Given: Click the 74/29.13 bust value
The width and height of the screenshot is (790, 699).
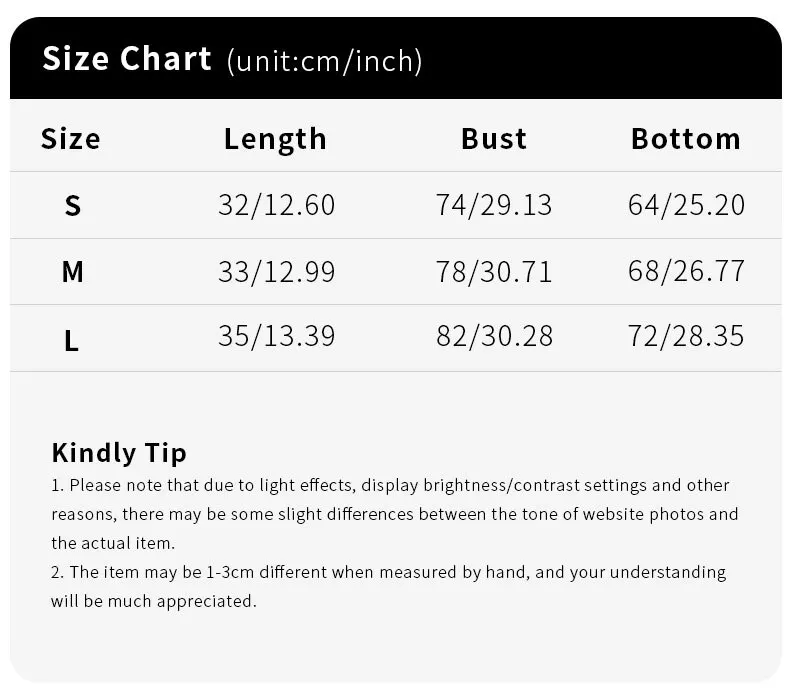Looking at the screenshot, I should click(494, 206).
